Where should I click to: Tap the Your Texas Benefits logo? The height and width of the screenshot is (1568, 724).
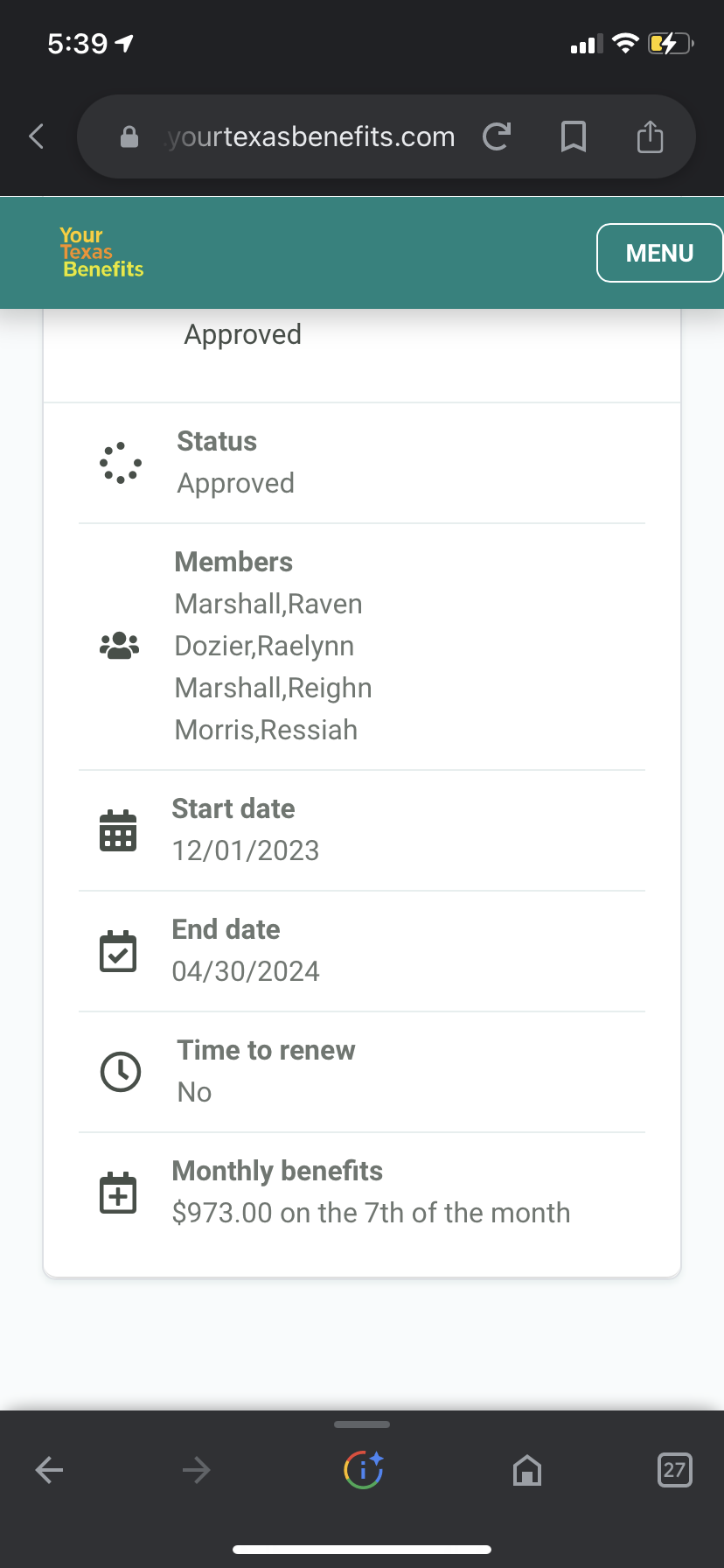101,252
